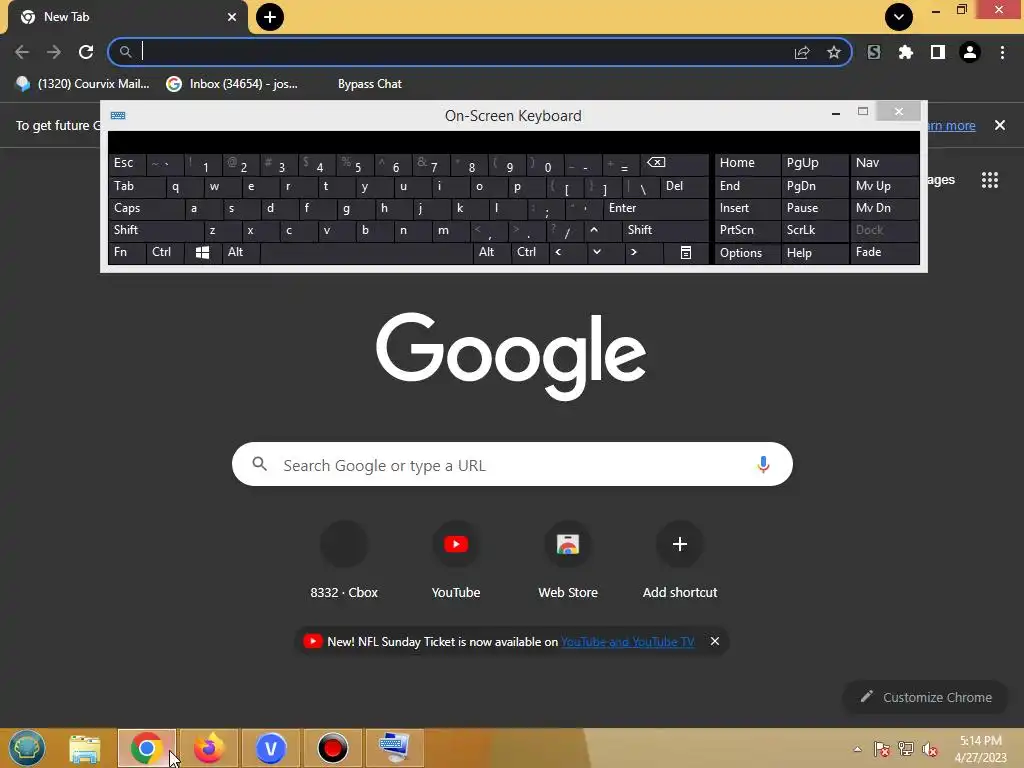Click the Esc key on on-screen keyboard
Image resolution: width=1024 pixels, height=768 pixels.
point(127,163)
